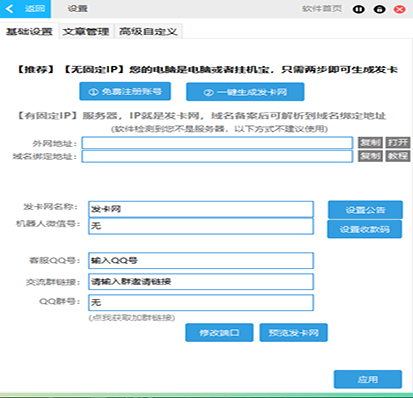
Task: Click the lock circle icon in title bar
Action: 379,9
